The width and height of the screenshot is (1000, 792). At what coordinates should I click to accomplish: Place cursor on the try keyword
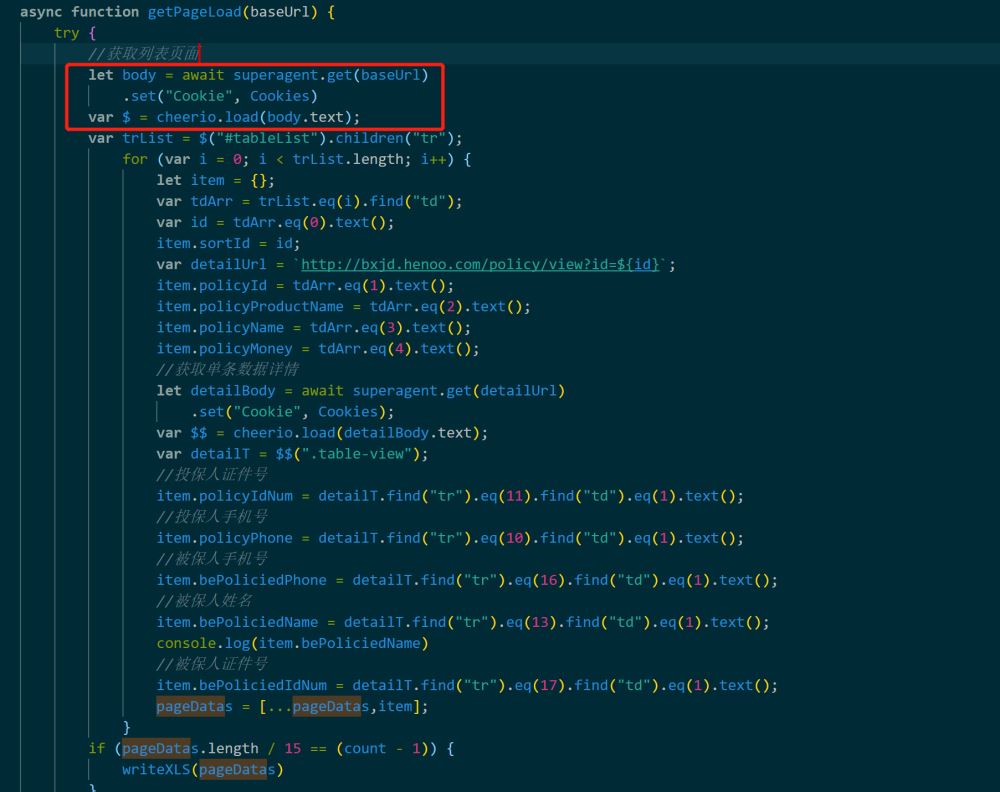coord(66,33)
